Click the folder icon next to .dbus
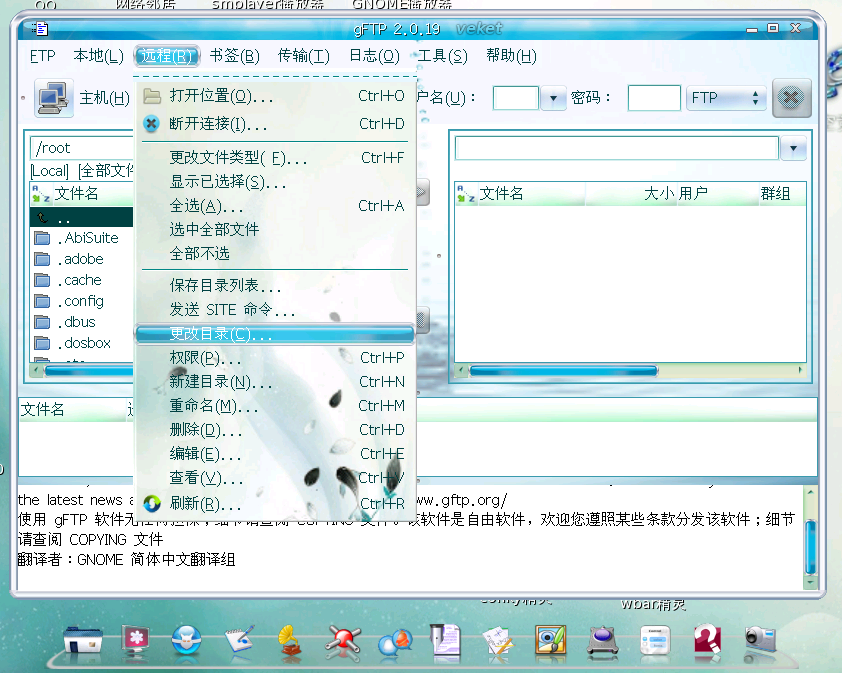The image size is (842, 673). (x=42, y=322)
